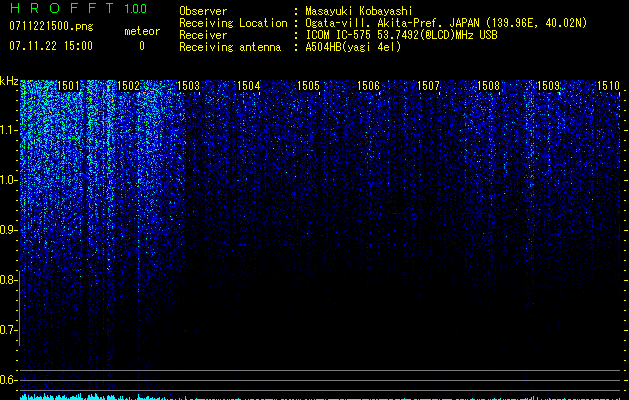Click the meteor count value 0
The image size is (629, 400).
tap(142, 46)
